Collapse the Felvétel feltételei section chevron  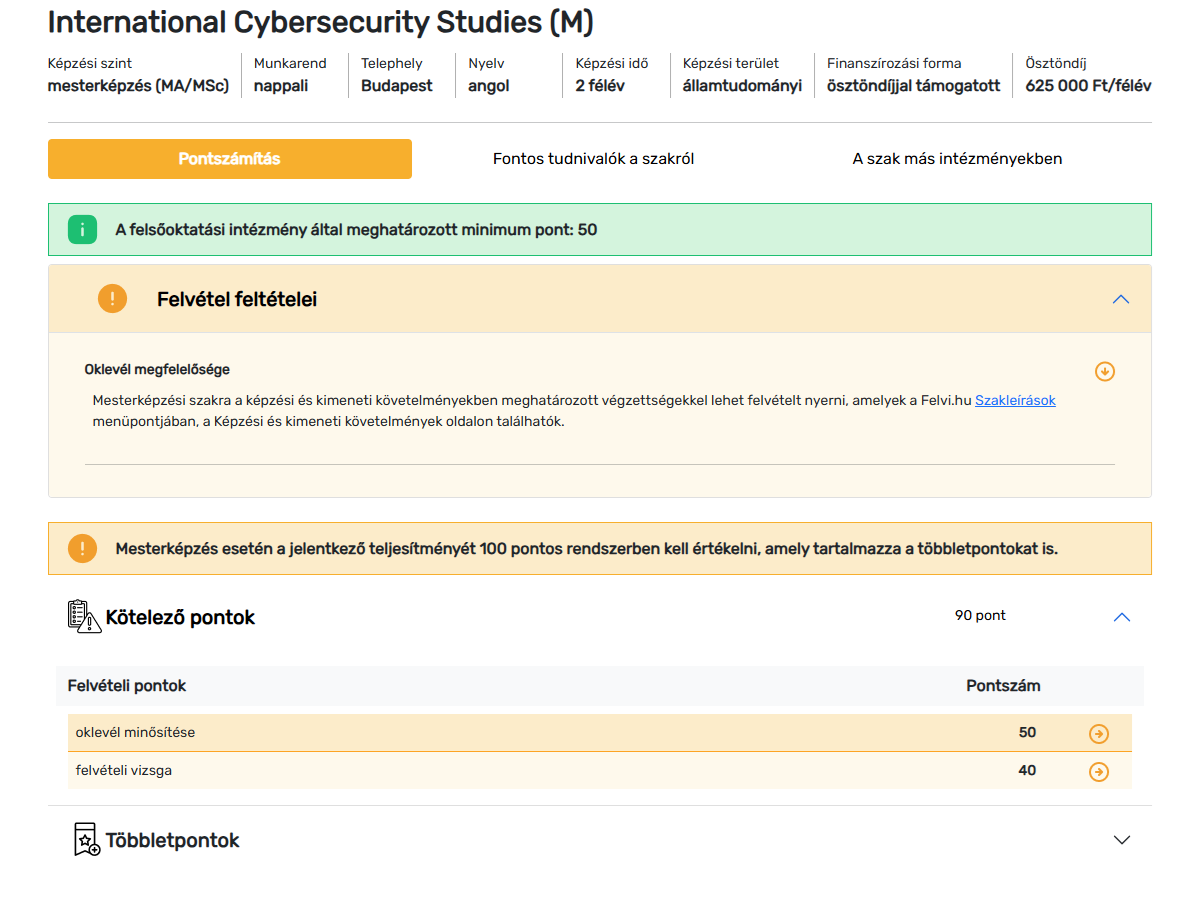tap(1120, 299)
